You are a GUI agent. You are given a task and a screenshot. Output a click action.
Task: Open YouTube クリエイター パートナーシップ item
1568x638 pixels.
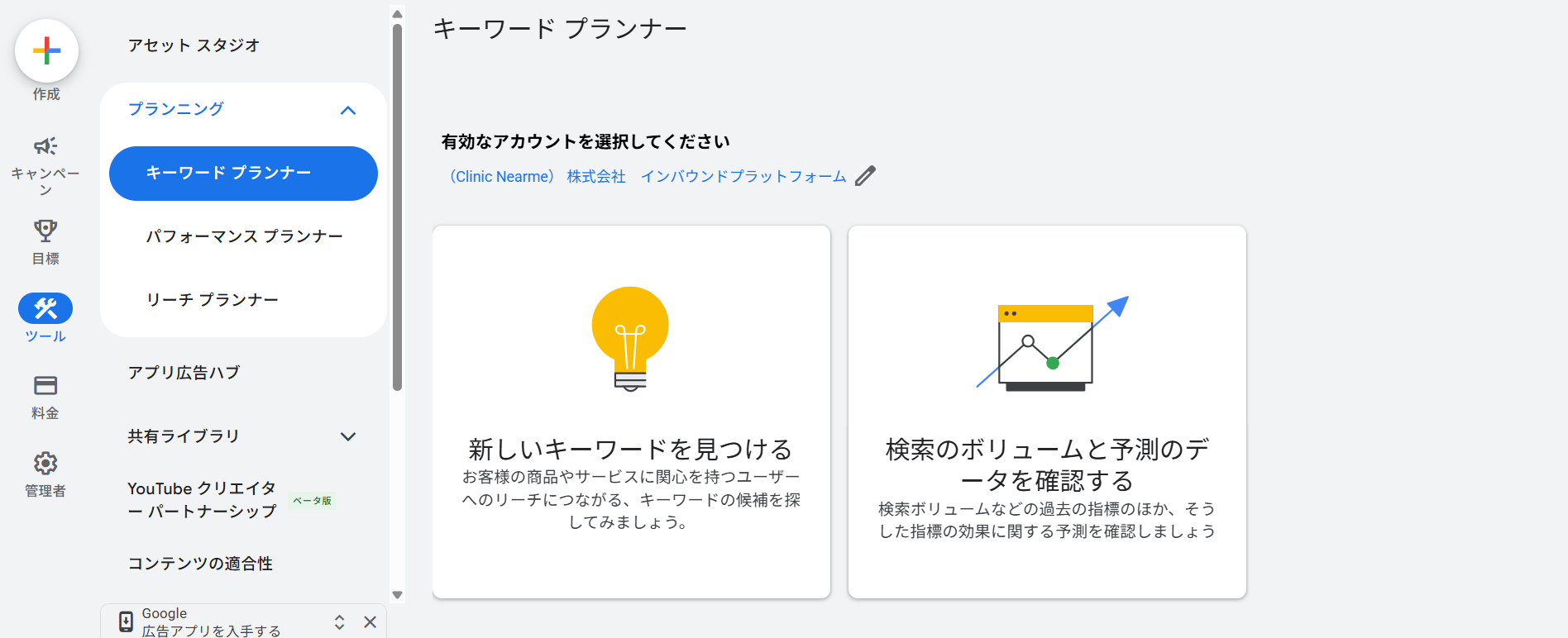click(x=203, y=500)
